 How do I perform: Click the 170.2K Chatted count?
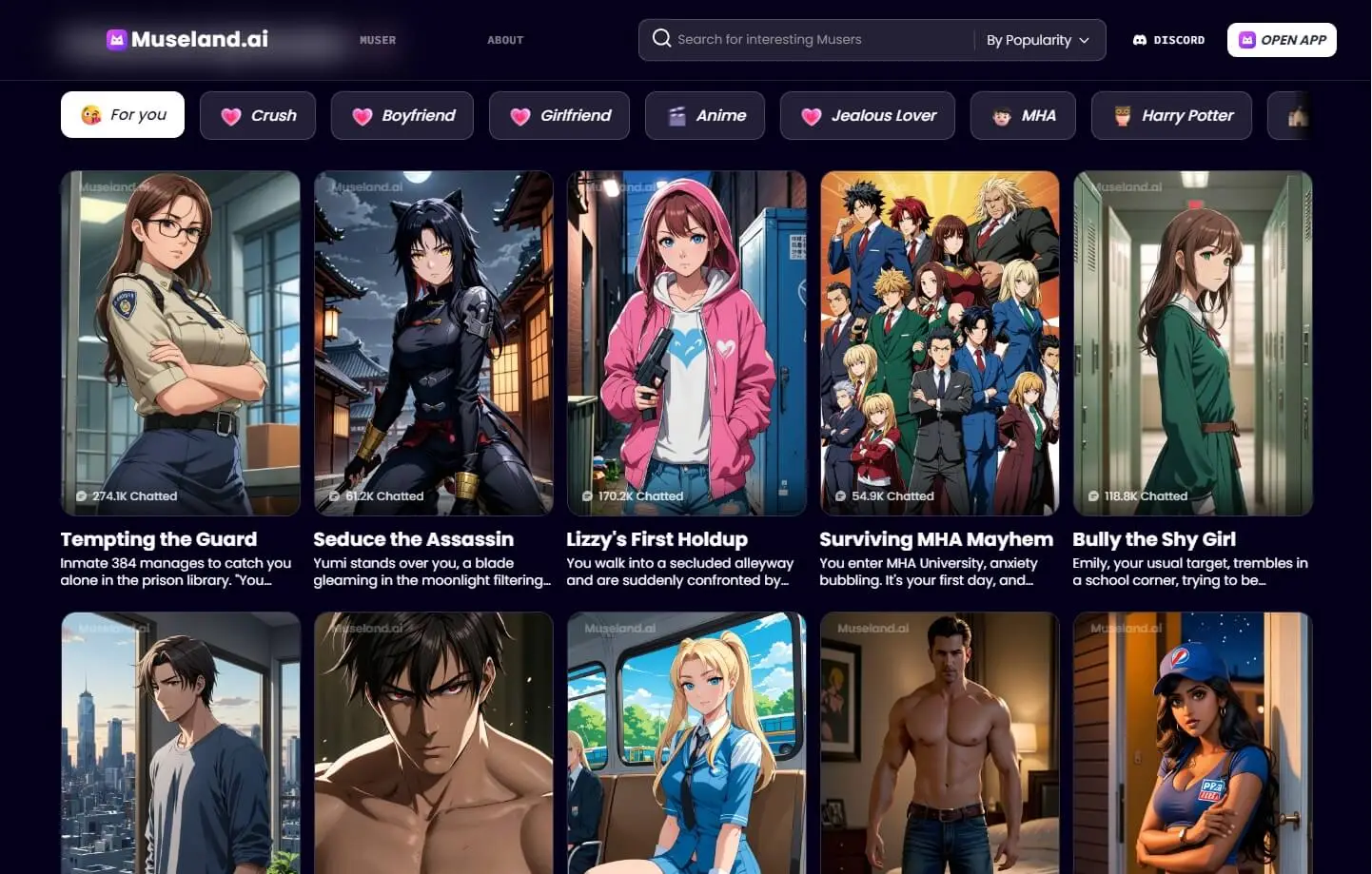point(641,496)
